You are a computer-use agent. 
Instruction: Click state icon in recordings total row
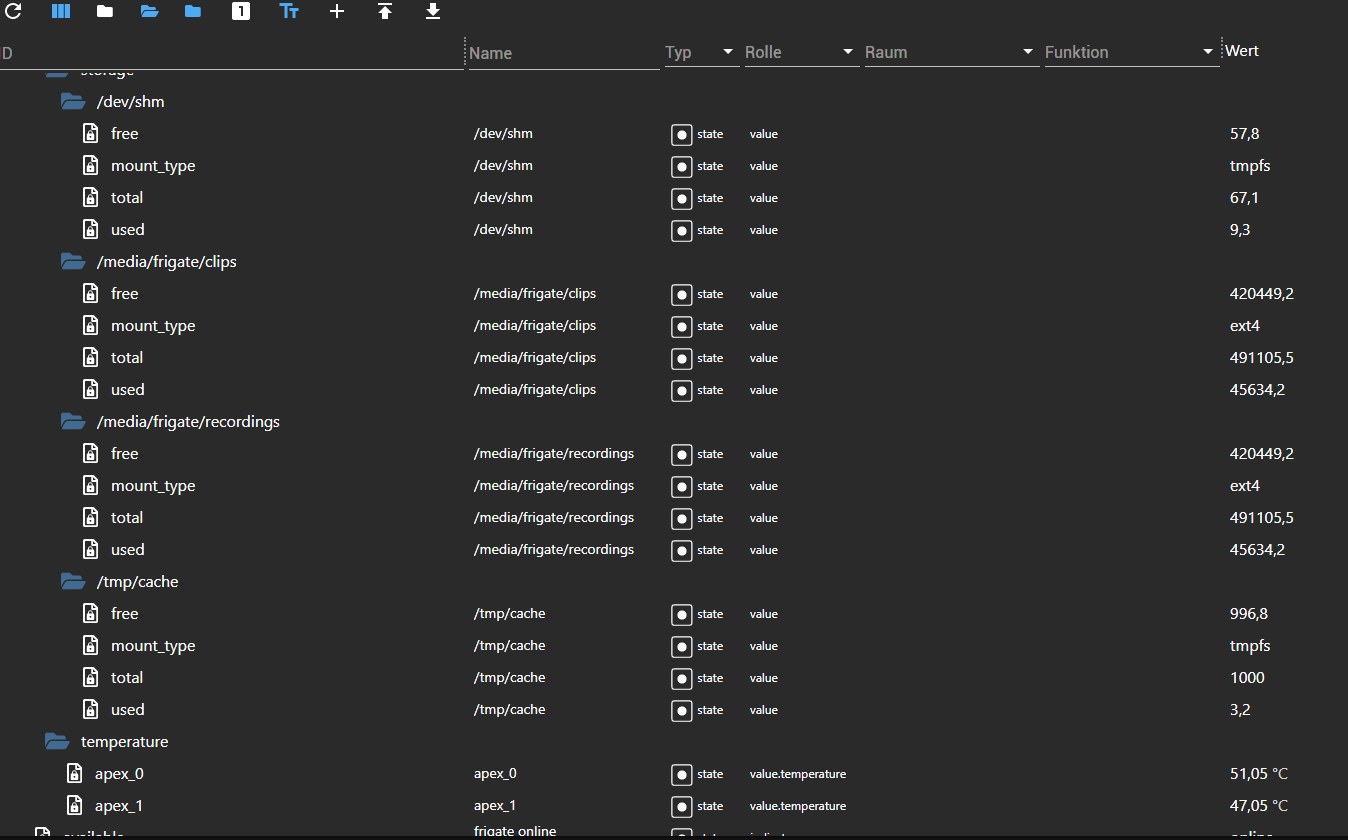[682, 519]
